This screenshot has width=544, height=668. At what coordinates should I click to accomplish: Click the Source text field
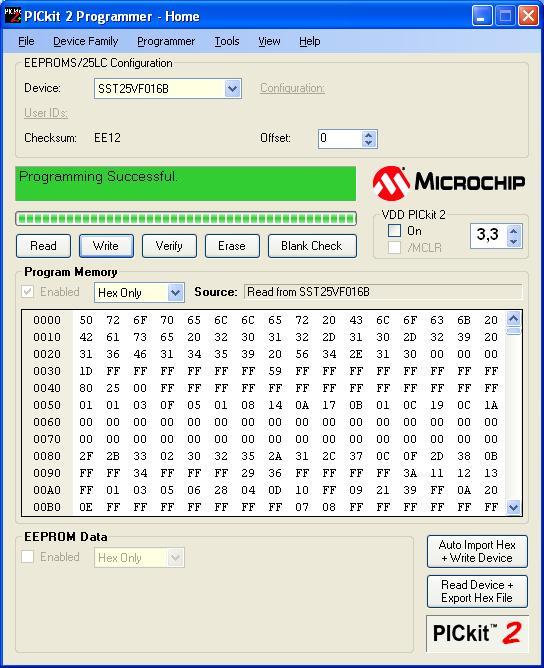coord(383,292)
